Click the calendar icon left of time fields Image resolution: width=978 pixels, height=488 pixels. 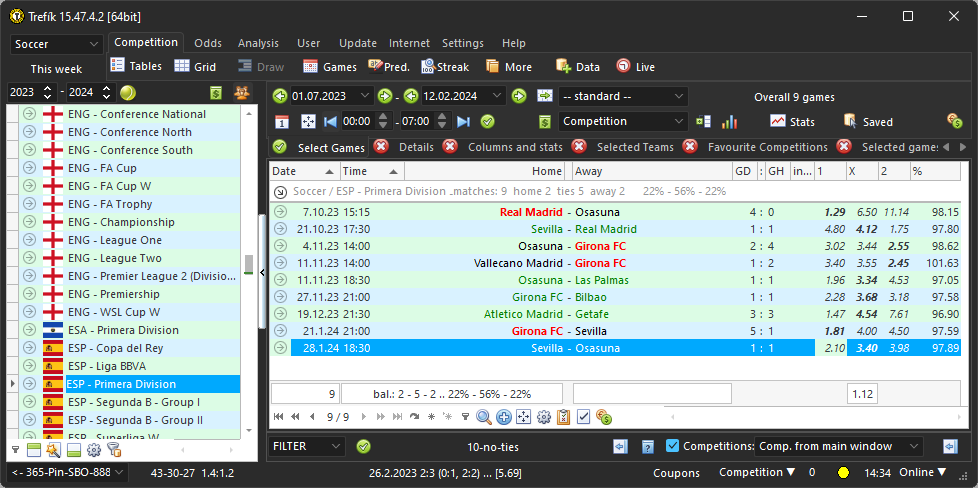282,122
